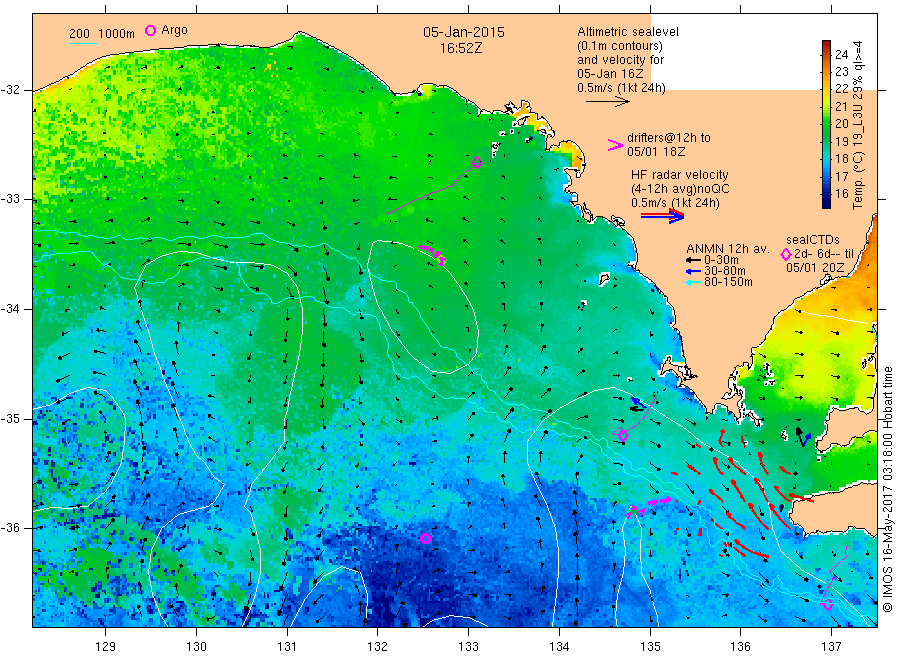This screenshot has height=660, width=900.
Task: Click the date label 05-Jan-2015
Action: pyautogui.click(x=464, y=33)
